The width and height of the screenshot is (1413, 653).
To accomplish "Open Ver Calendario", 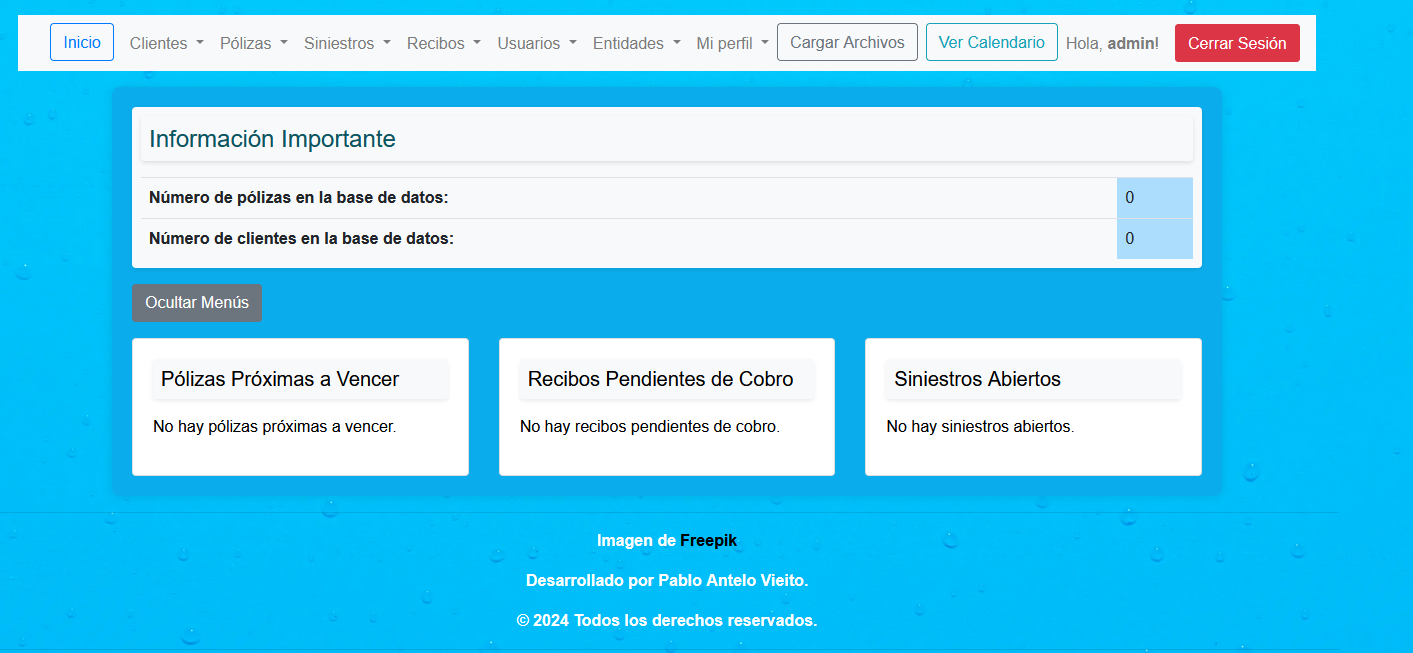I will pyautogui.click(x=991, y=43).
